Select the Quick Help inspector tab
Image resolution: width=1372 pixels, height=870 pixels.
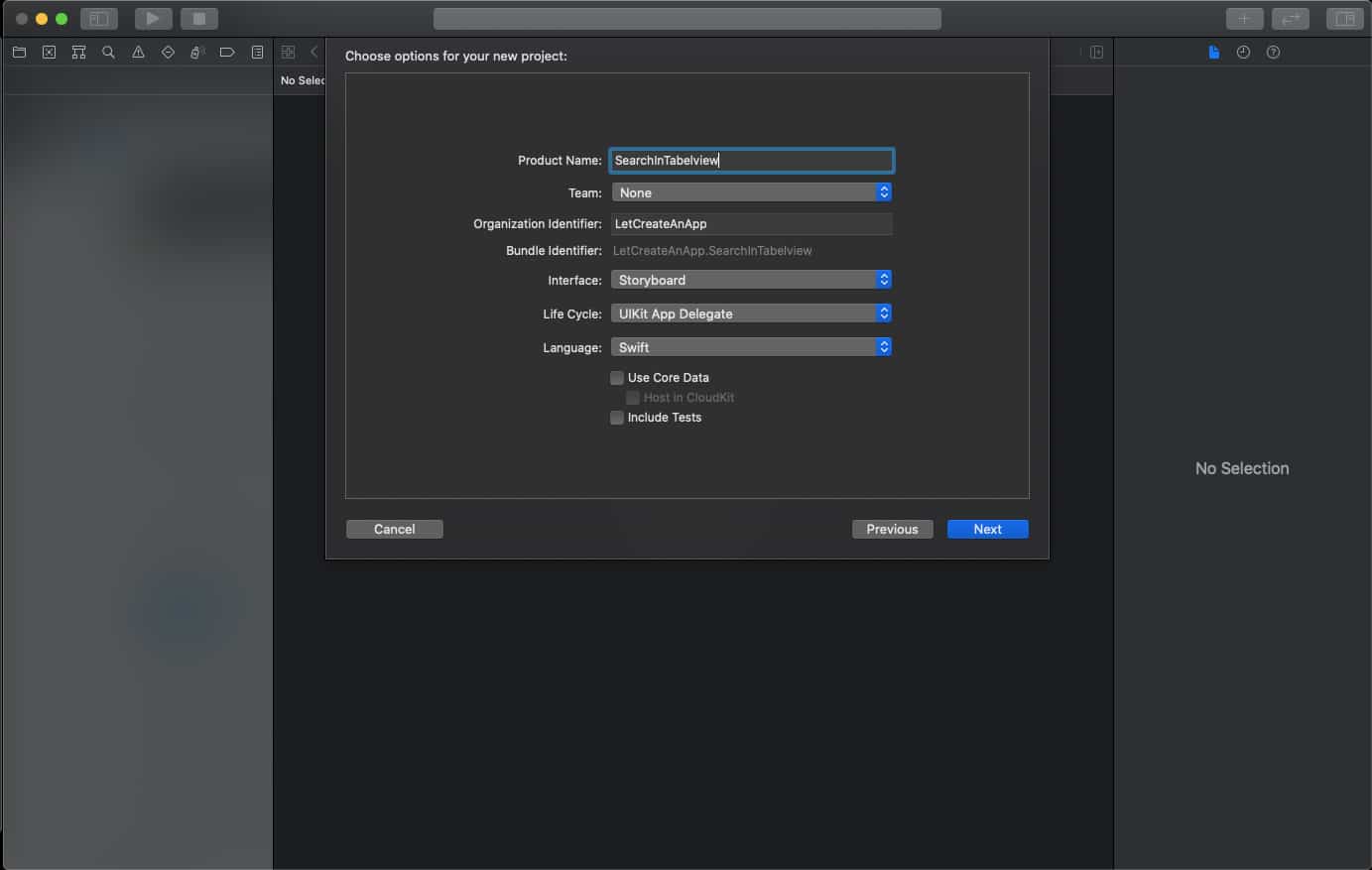(1273, 53)
